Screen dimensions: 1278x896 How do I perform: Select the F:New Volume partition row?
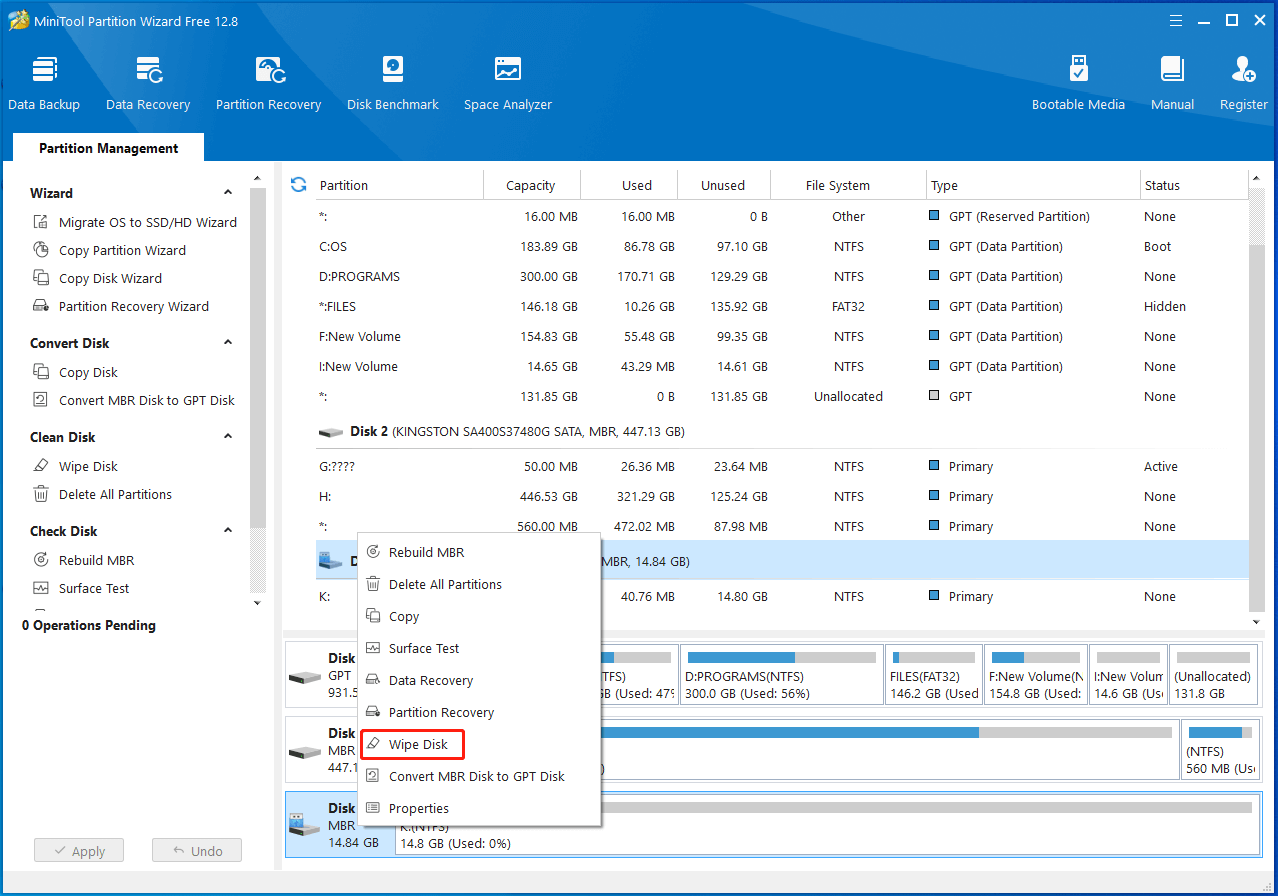coord(781,336)
